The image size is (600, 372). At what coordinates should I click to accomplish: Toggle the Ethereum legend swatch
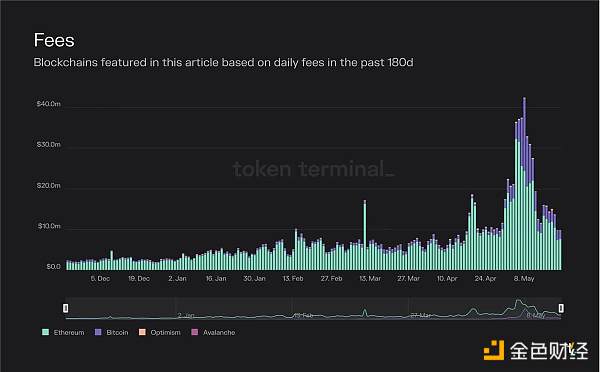click(46, 332)
